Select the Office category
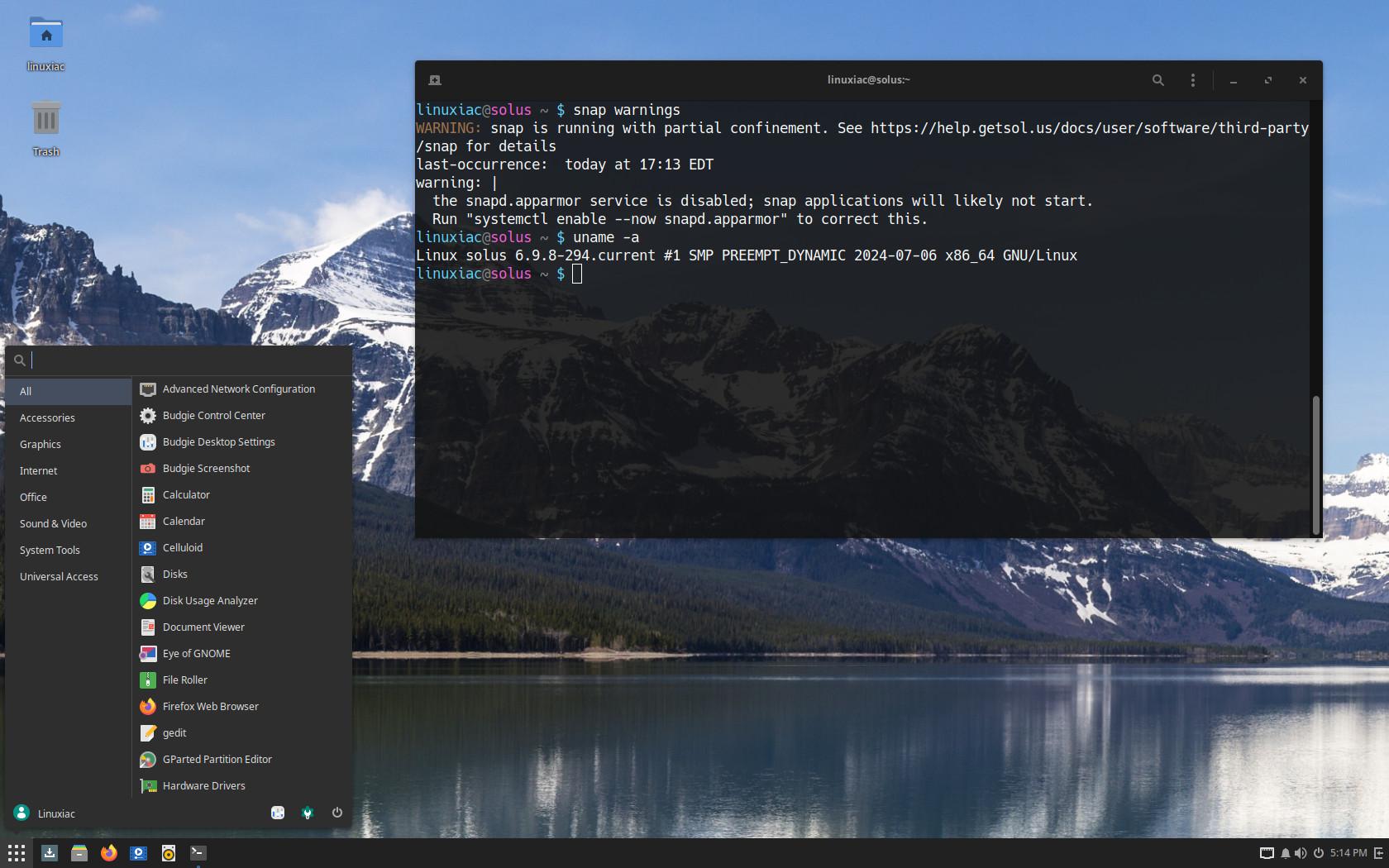The height and width of the screenshot is (868, 1389). tap(69, 497)
